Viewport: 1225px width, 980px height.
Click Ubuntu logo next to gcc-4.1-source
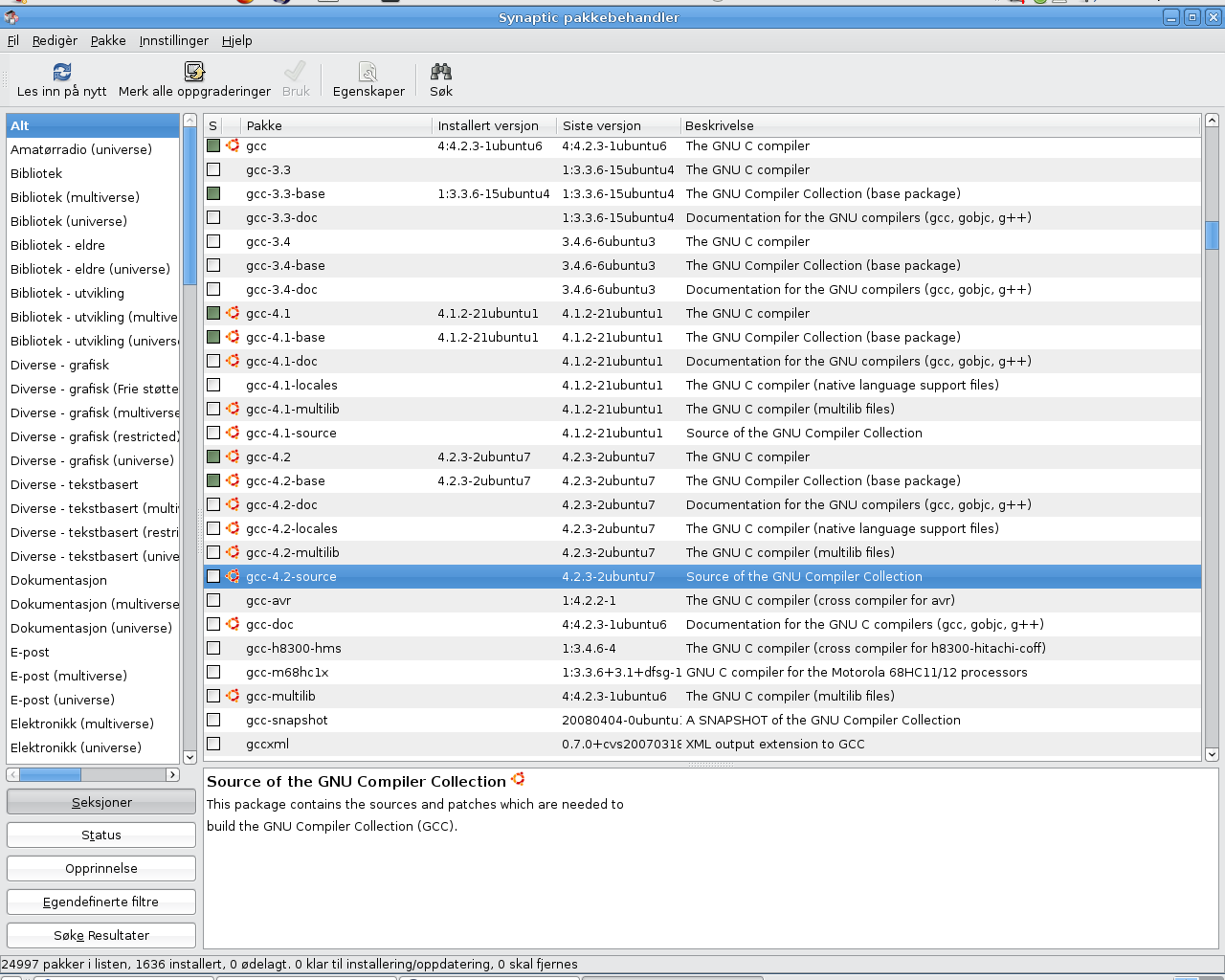[x=233, y=433]
